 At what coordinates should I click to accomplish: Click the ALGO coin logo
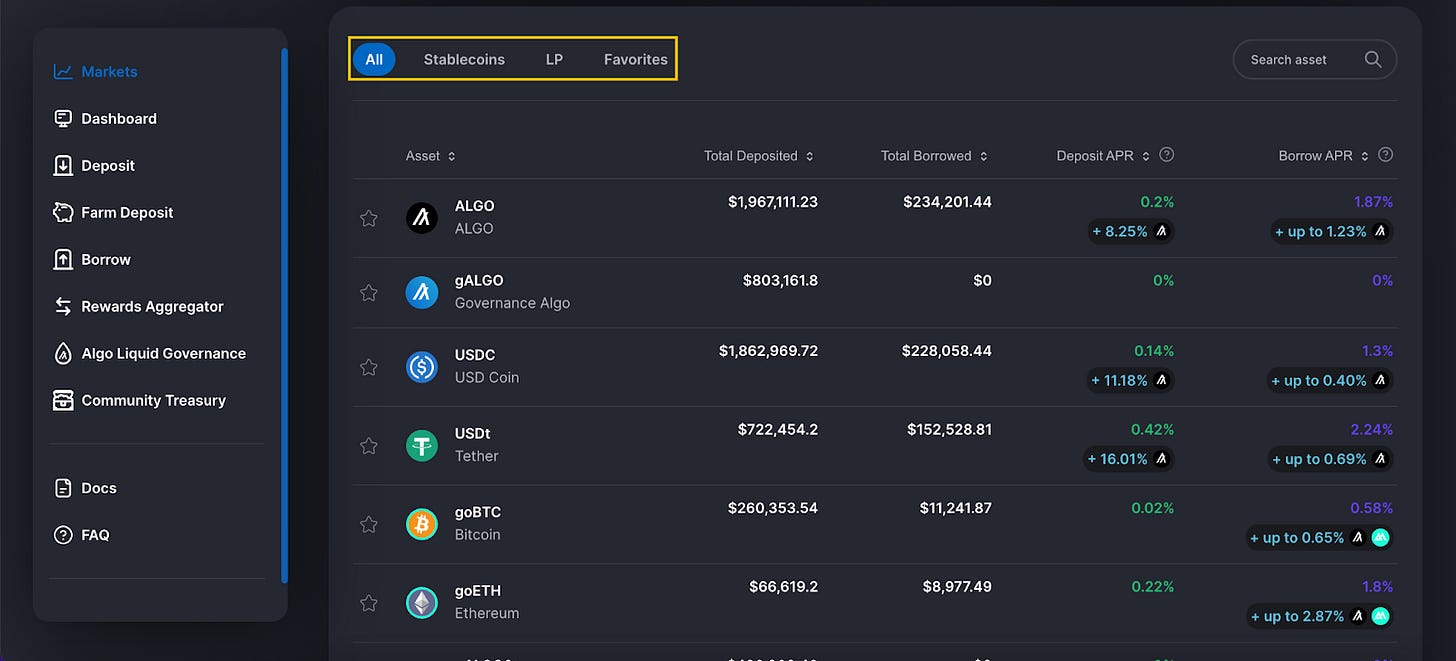tap(422, 217)
